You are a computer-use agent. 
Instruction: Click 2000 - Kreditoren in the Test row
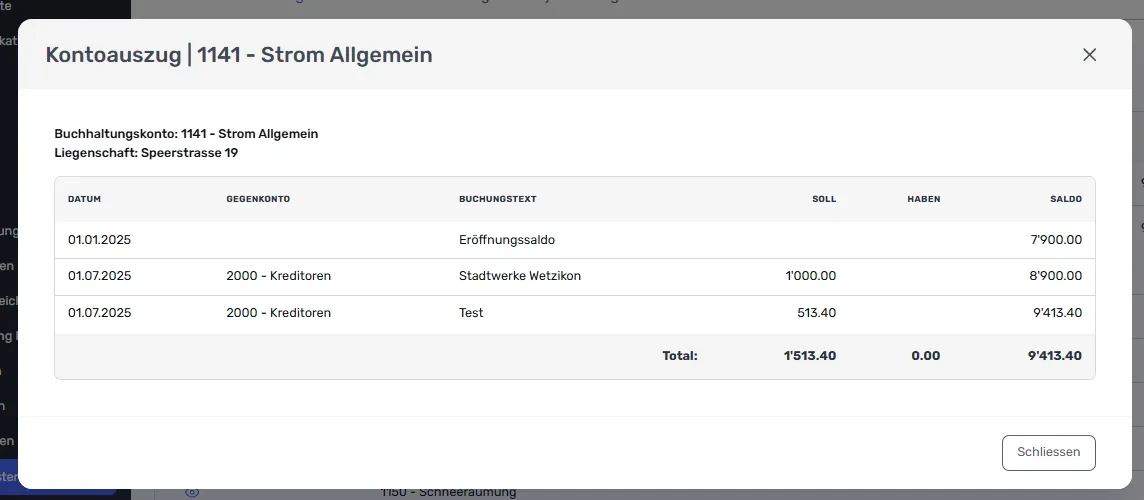tap(279, 312)
